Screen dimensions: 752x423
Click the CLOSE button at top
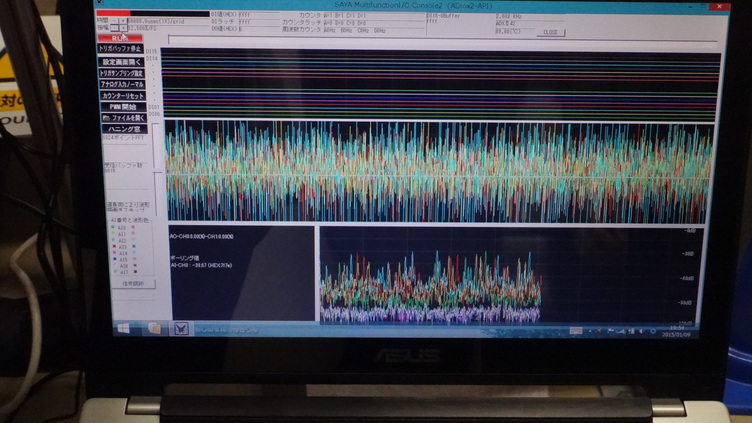pos(551,32)
